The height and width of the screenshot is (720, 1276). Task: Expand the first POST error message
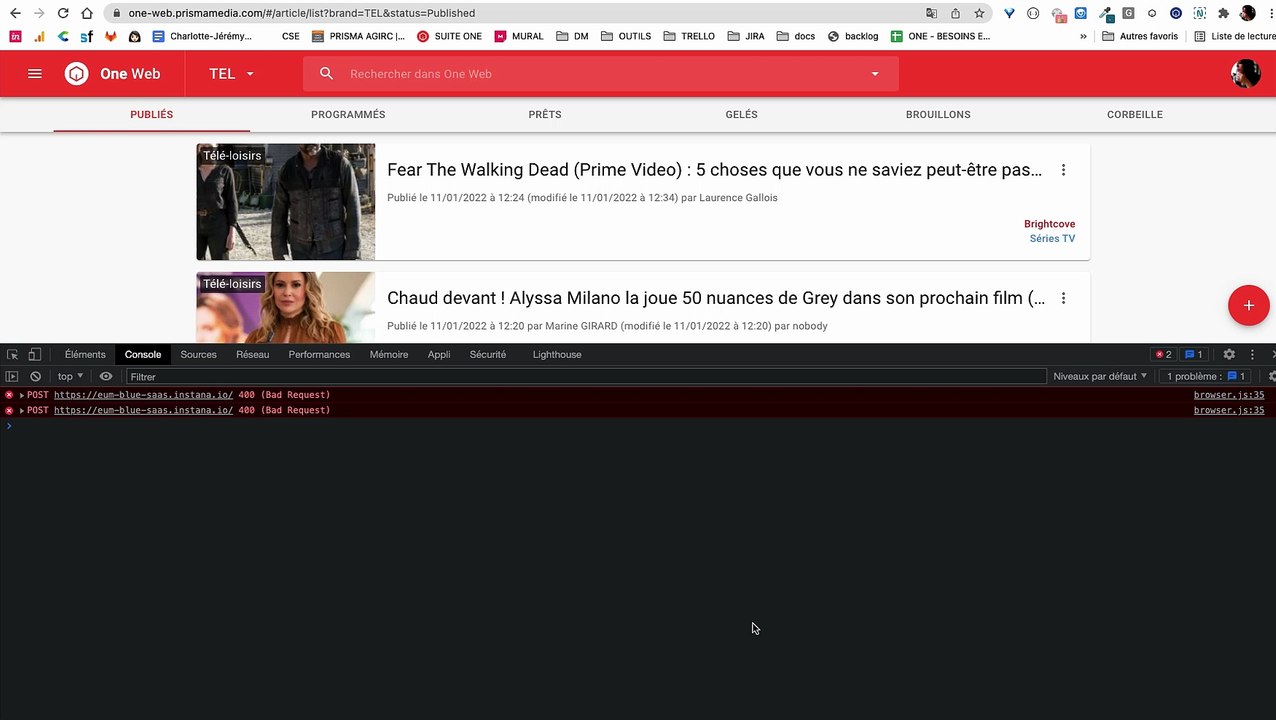click(x=22, y=395)
